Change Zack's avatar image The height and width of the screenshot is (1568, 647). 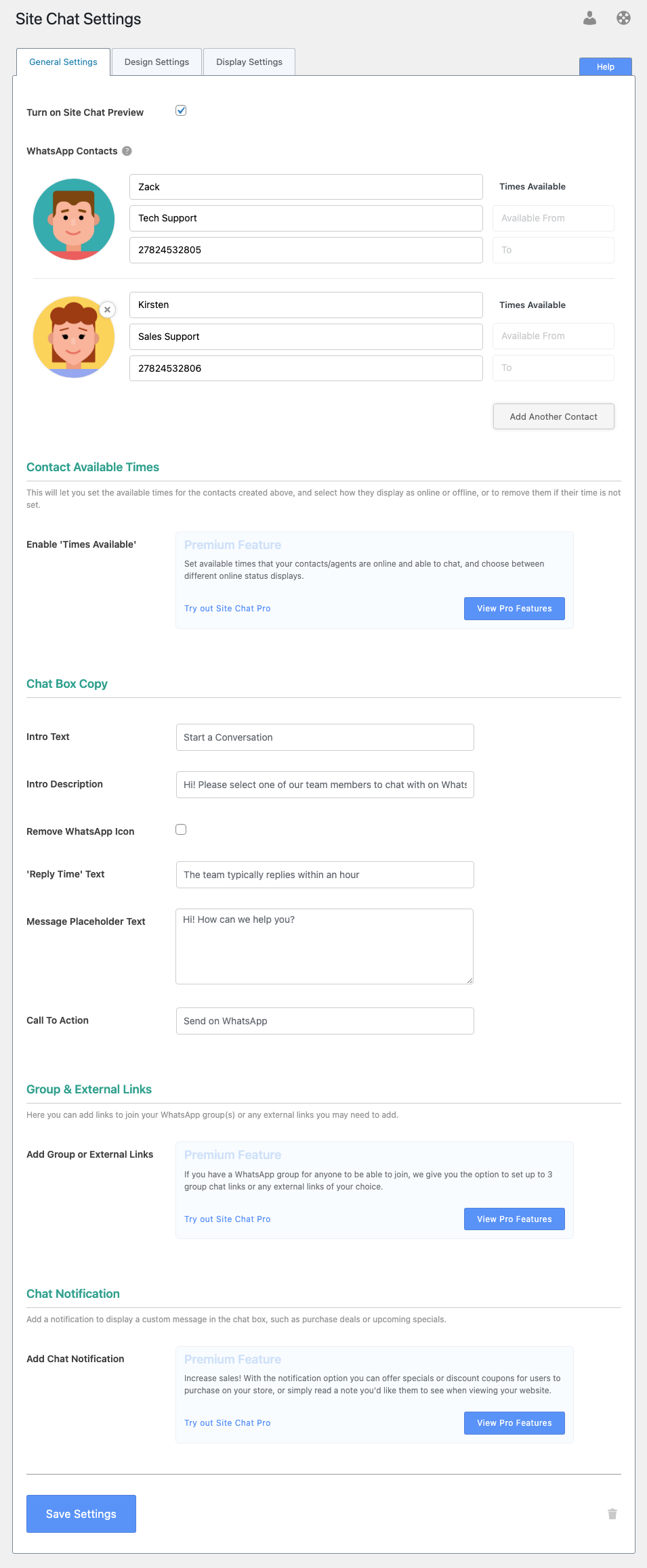click(x=74, y=219)
